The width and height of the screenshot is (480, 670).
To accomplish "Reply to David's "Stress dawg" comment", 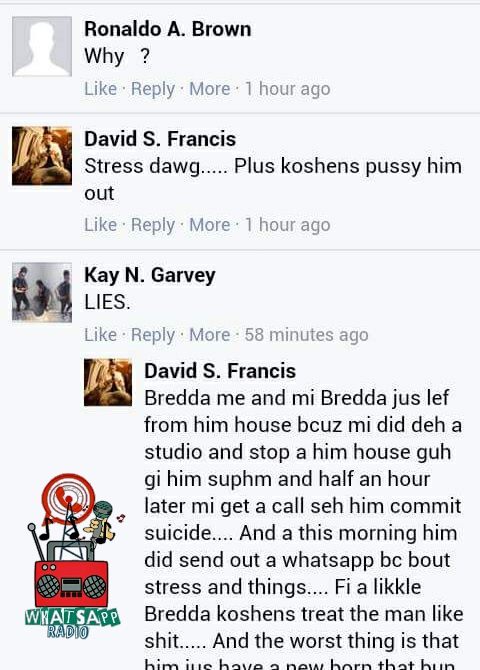I will [153, 225].
